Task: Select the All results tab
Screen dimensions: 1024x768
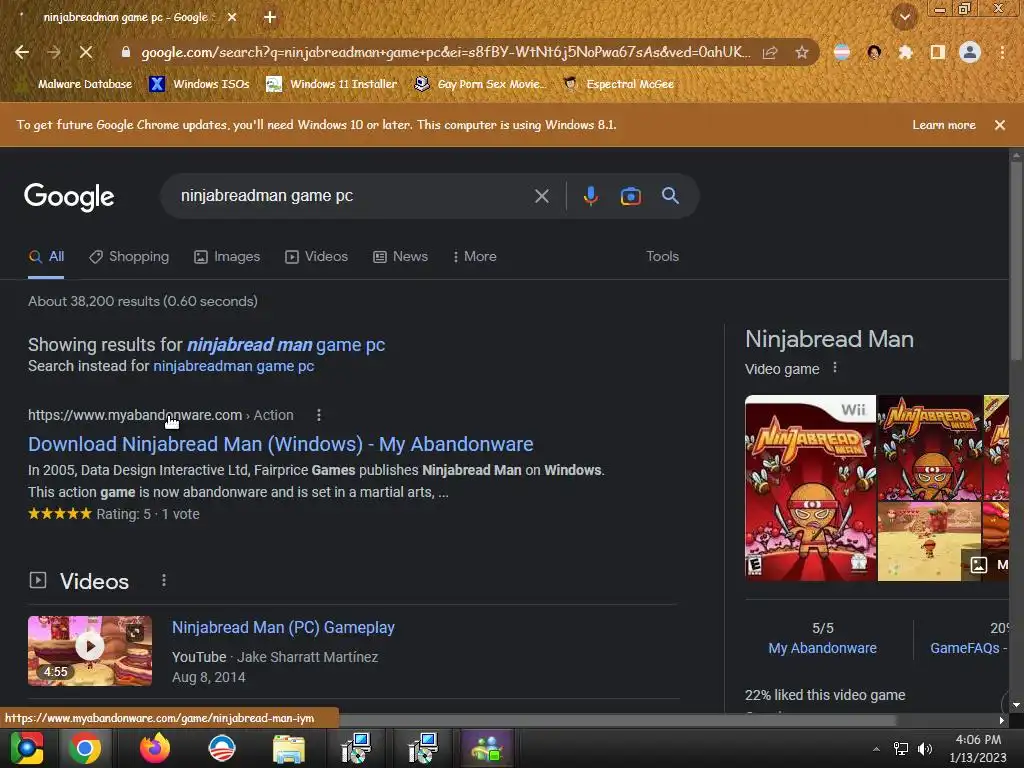Action: 46,257
